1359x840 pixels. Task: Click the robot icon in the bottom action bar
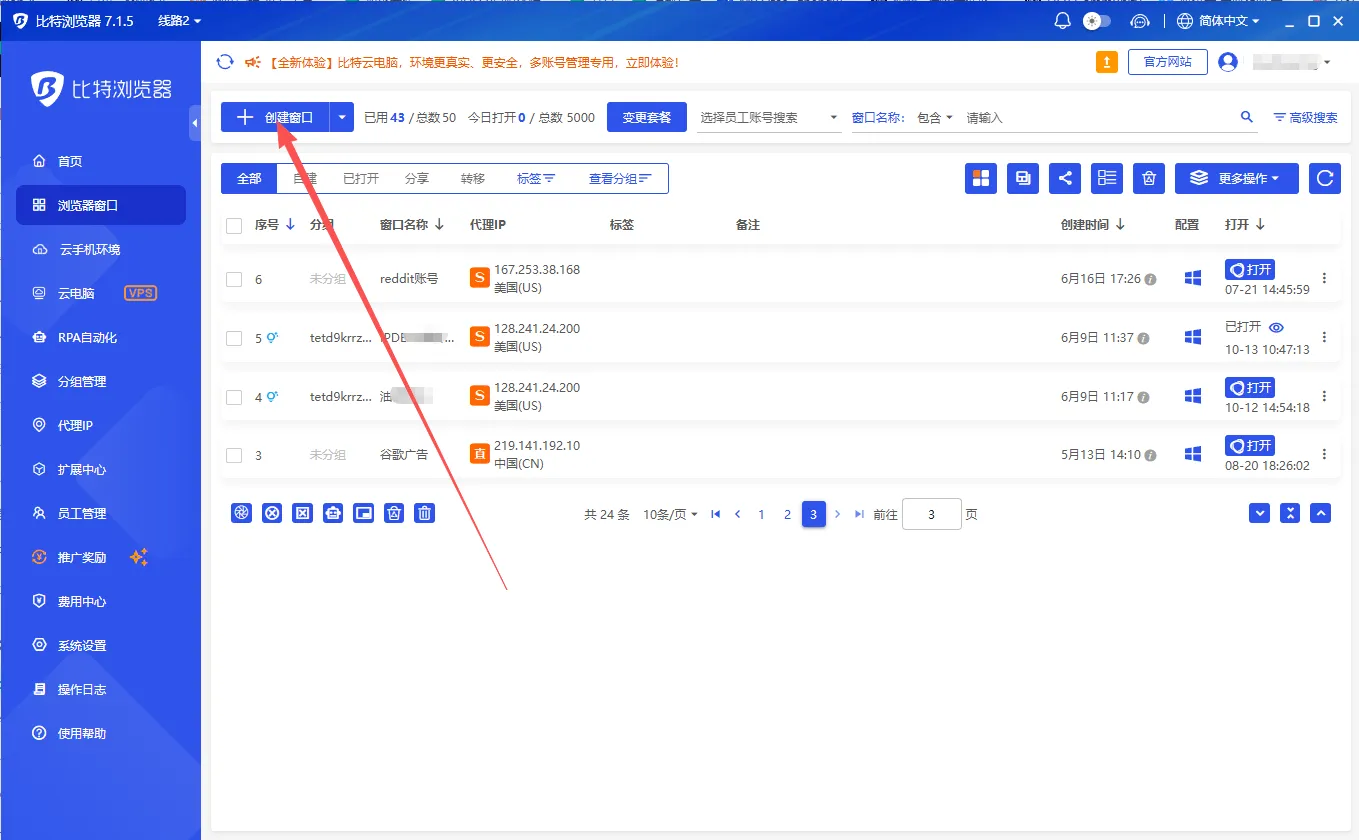[x=333, y=513]
